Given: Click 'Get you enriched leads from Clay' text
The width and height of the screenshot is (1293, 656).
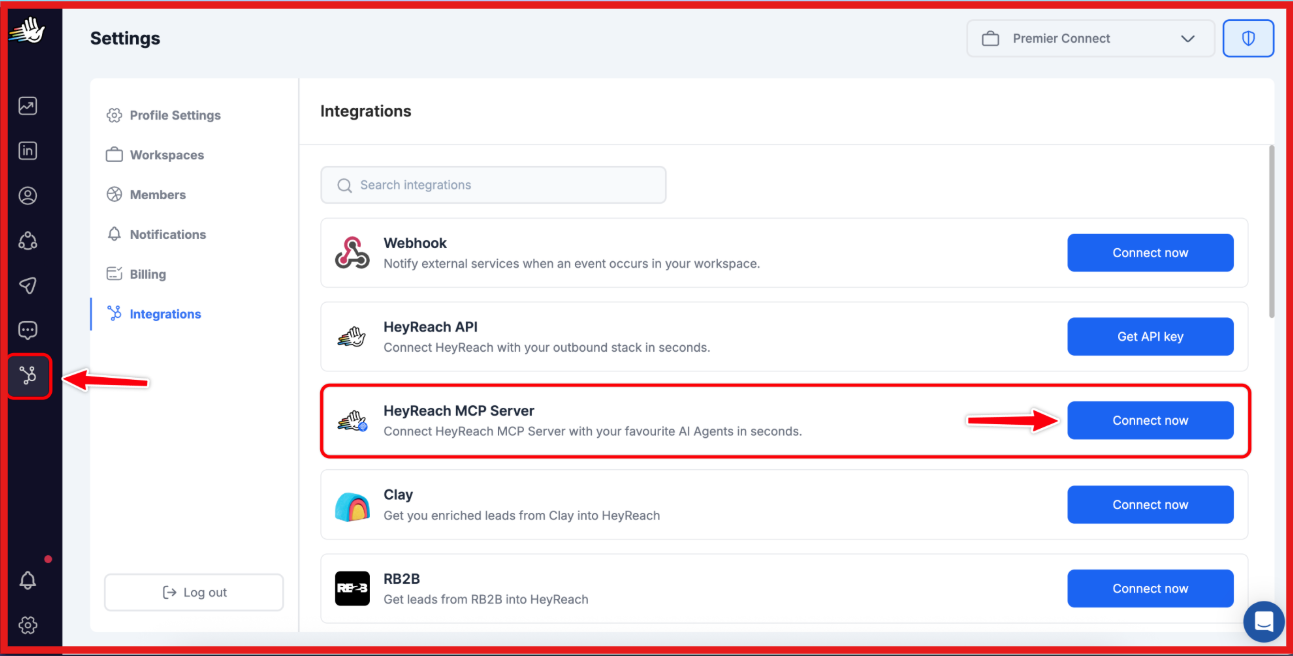Looking at the screenshot, I should click(x=522, y=516).
